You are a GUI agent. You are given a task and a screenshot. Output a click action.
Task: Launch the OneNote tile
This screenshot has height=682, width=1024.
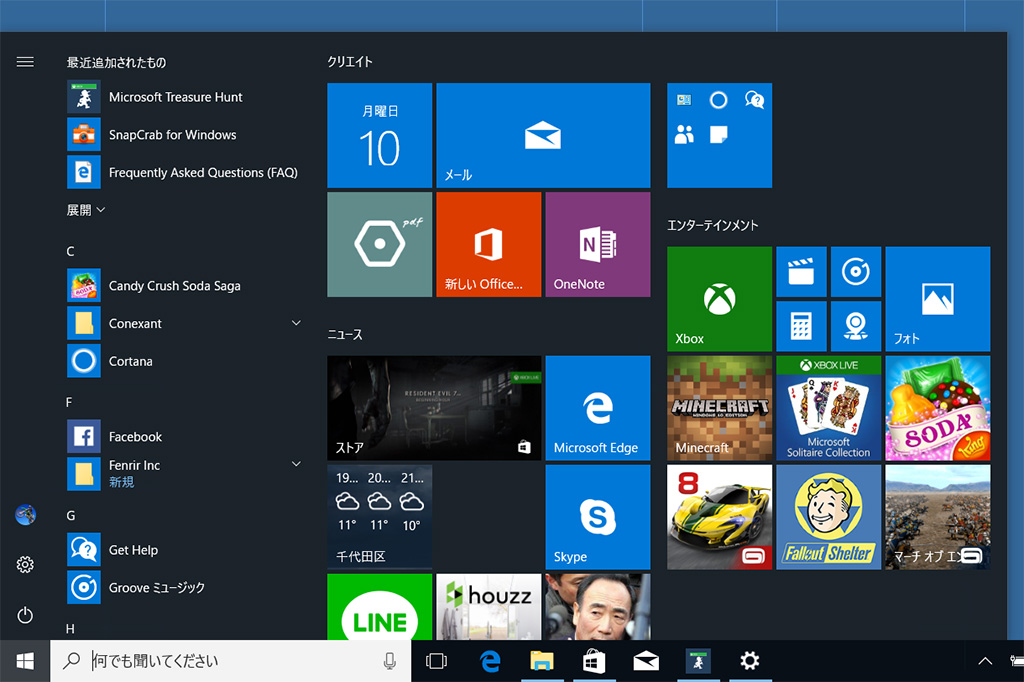[597, 244]
